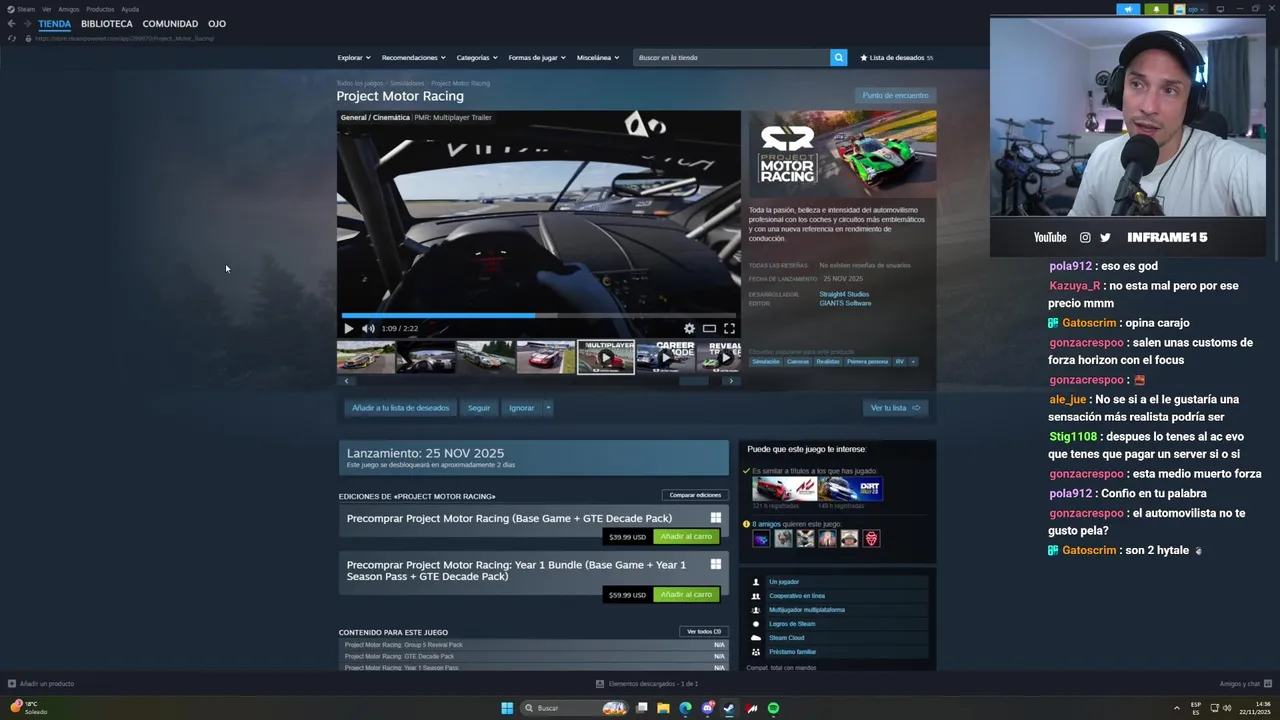Select the Simulación tag
This screenshot has width=1280, height=720.
click(766, 362)
